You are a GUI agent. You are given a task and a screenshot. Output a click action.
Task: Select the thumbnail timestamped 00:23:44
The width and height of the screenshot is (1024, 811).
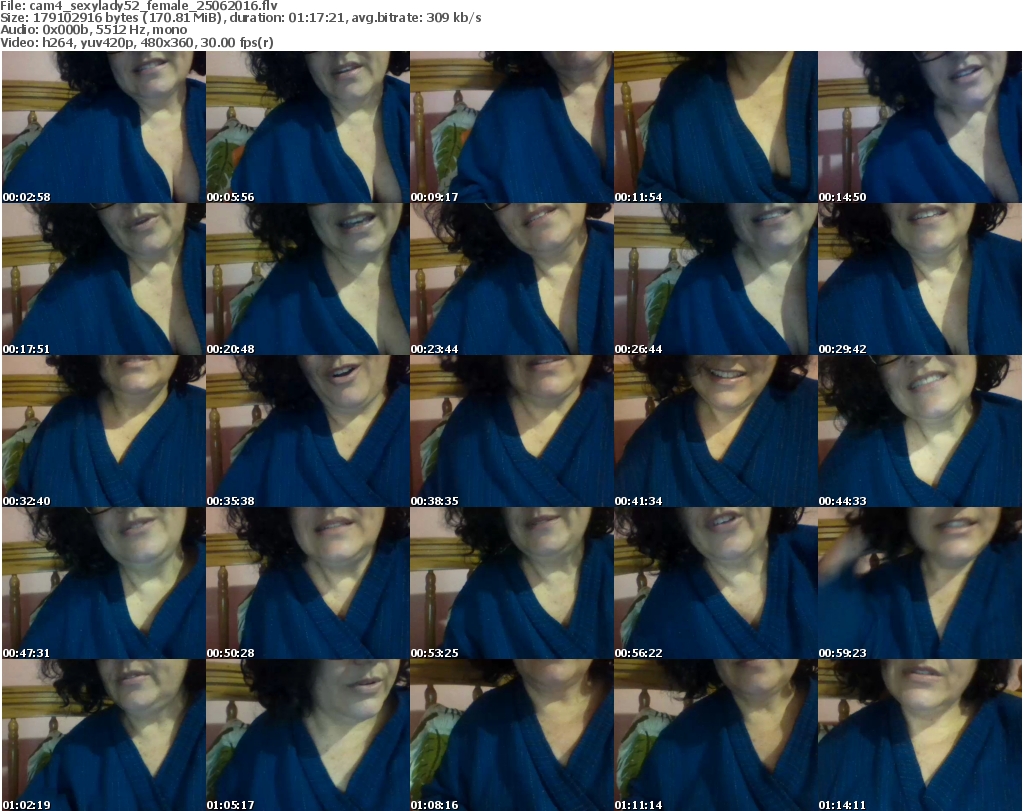511,279
